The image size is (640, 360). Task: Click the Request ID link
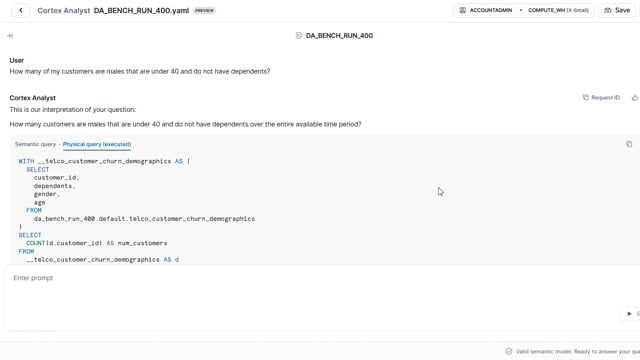[605, 98]
